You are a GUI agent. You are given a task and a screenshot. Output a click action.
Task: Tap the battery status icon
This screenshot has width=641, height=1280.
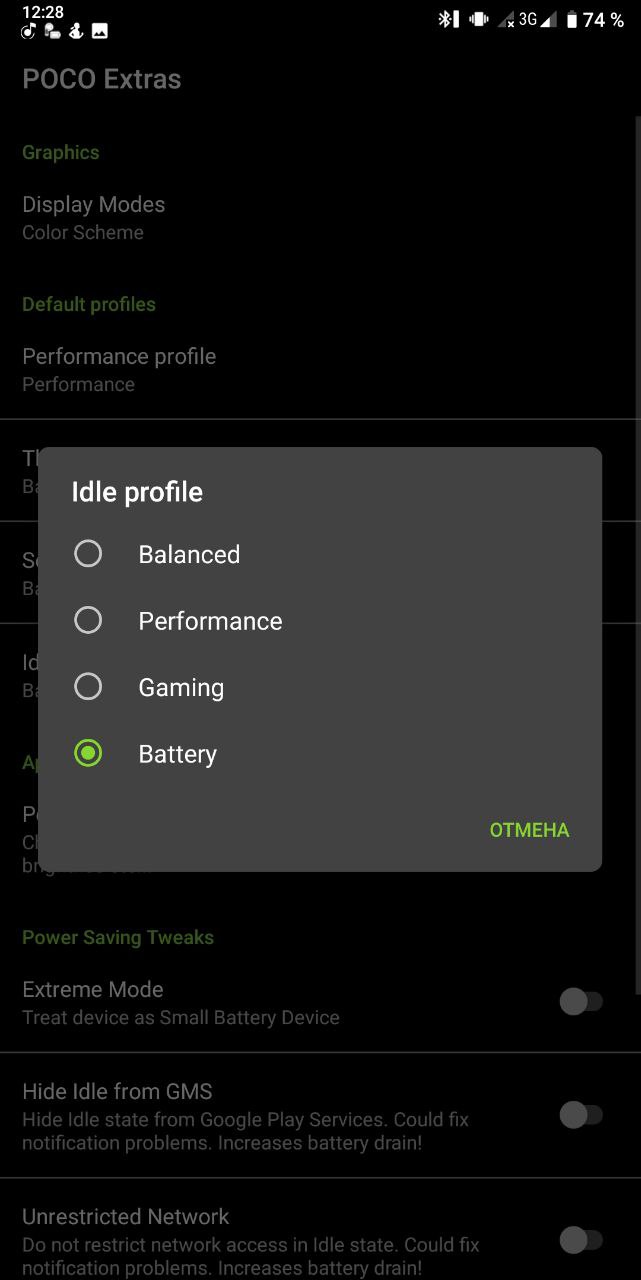571,20
